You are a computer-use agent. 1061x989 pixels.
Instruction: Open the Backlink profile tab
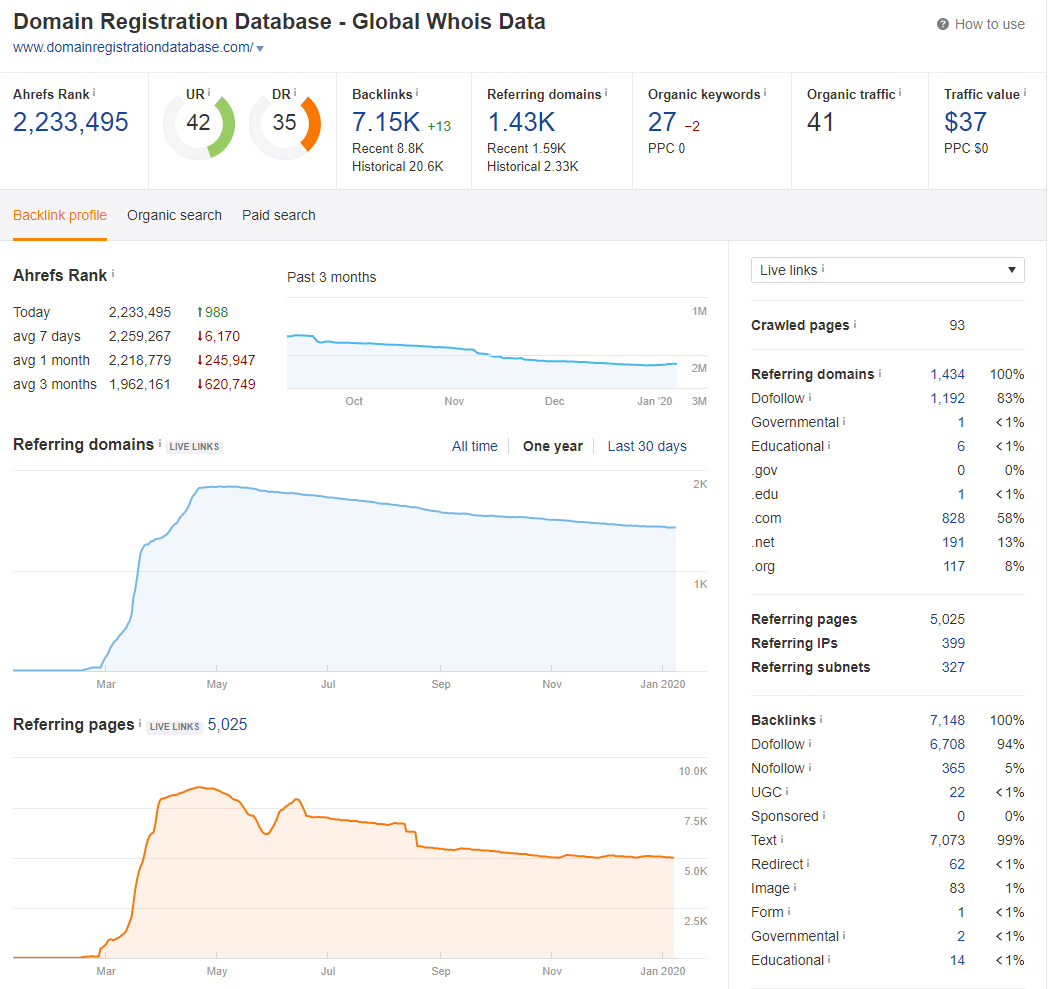60,215
